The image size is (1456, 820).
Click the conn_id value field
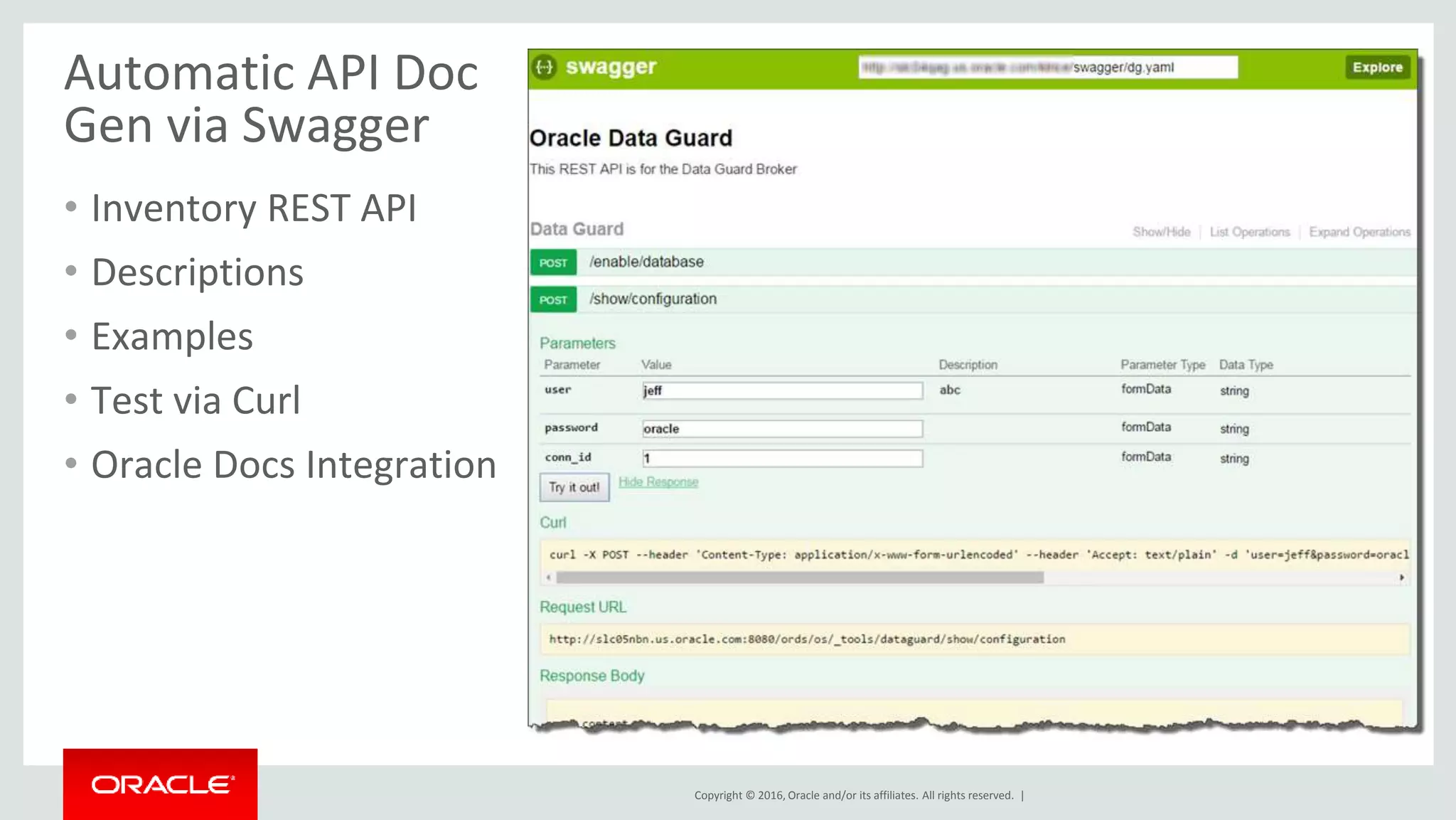(x=782, y=459)
